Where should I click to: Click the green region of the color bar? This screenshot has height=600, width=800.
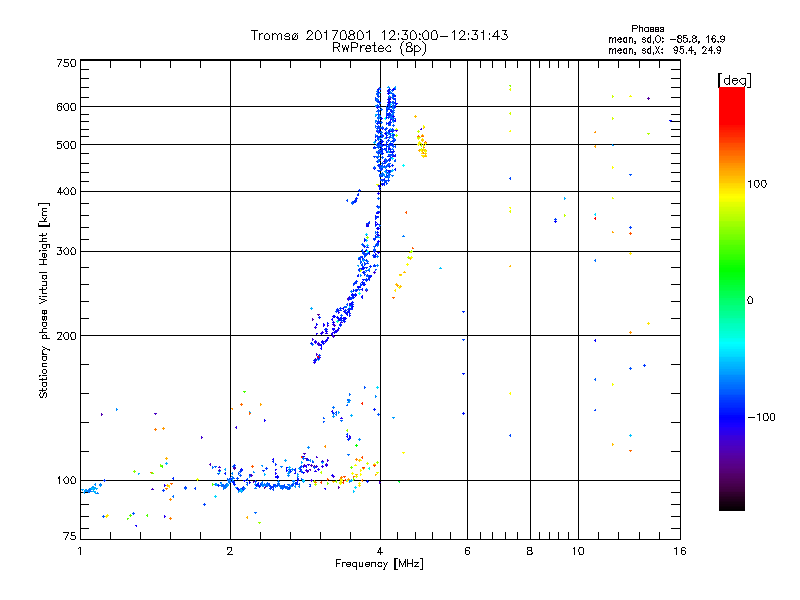click(732, 270)
